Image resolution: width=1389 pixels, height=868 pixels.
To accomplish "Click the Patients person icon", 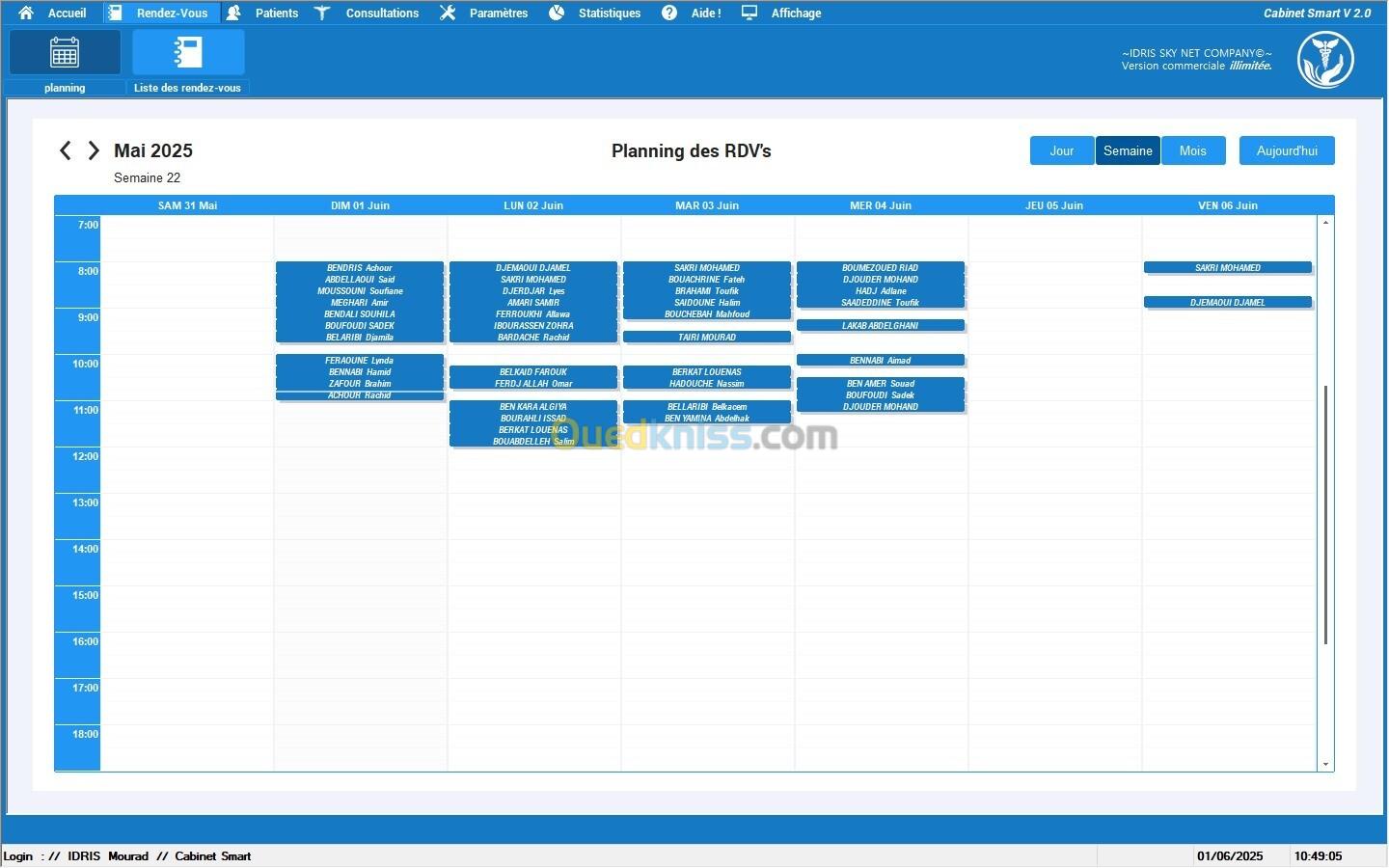I will click(x=233, y=13).
